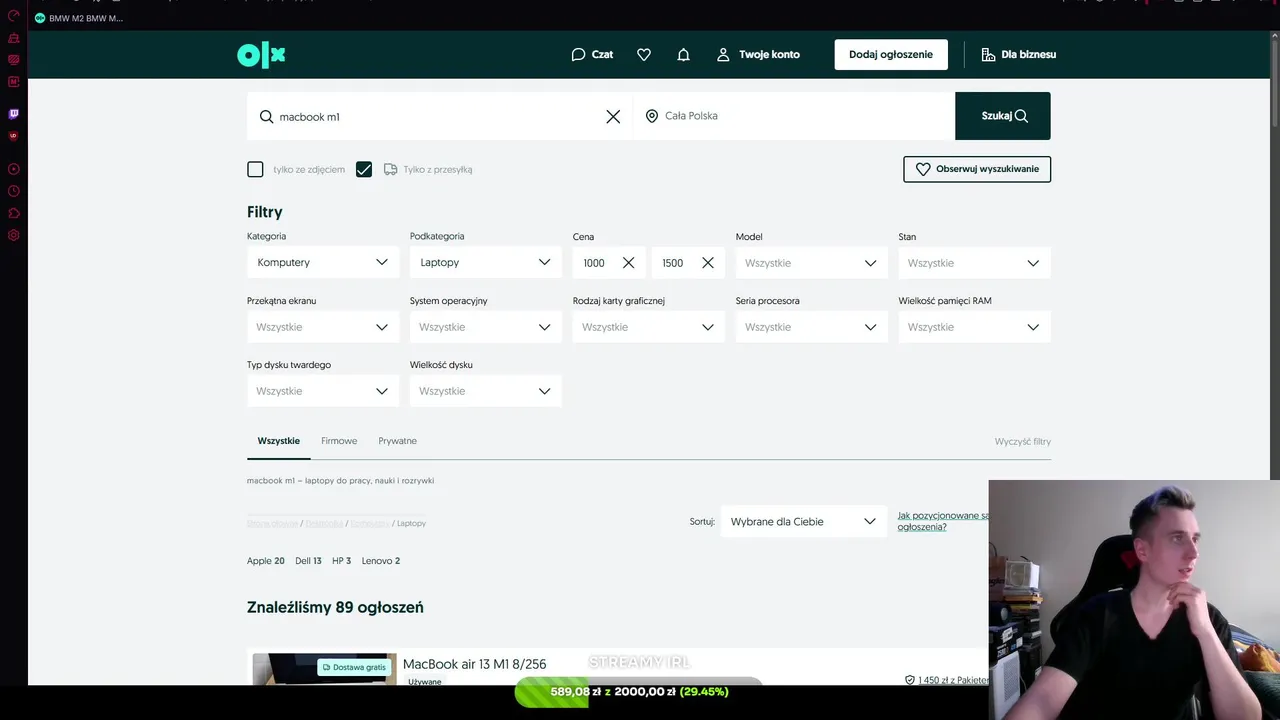Select the BMW M2 browser tab
Image resolution: width=1280 pixels, height=720 pixels.
(79, 18)
